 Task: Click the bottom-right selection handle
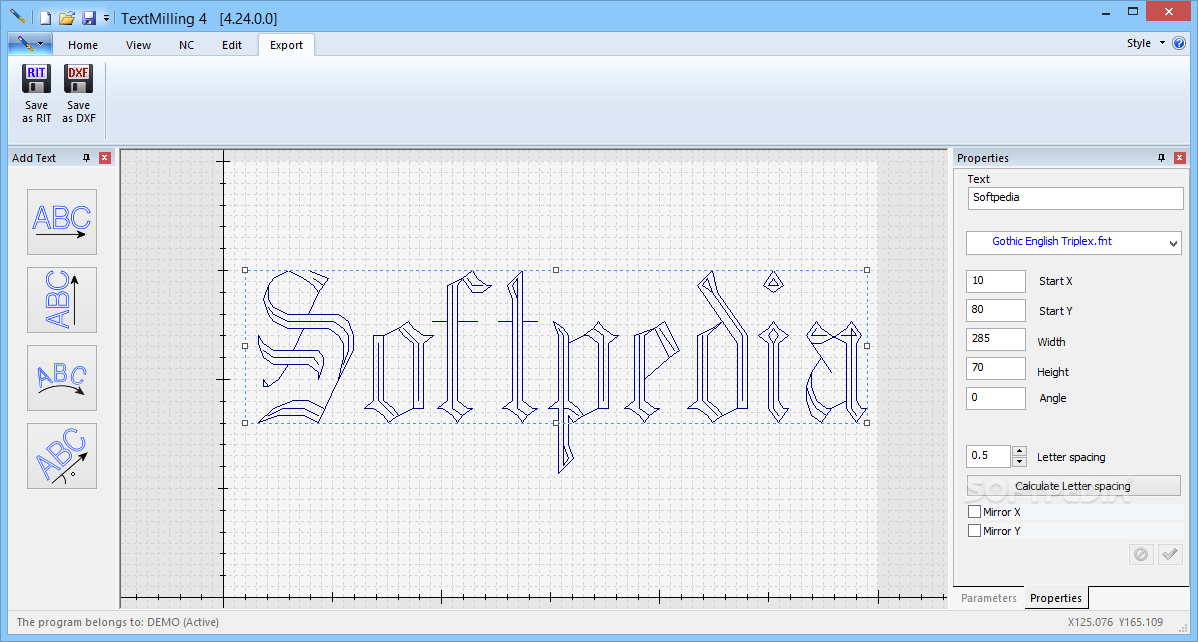[866, 423]
